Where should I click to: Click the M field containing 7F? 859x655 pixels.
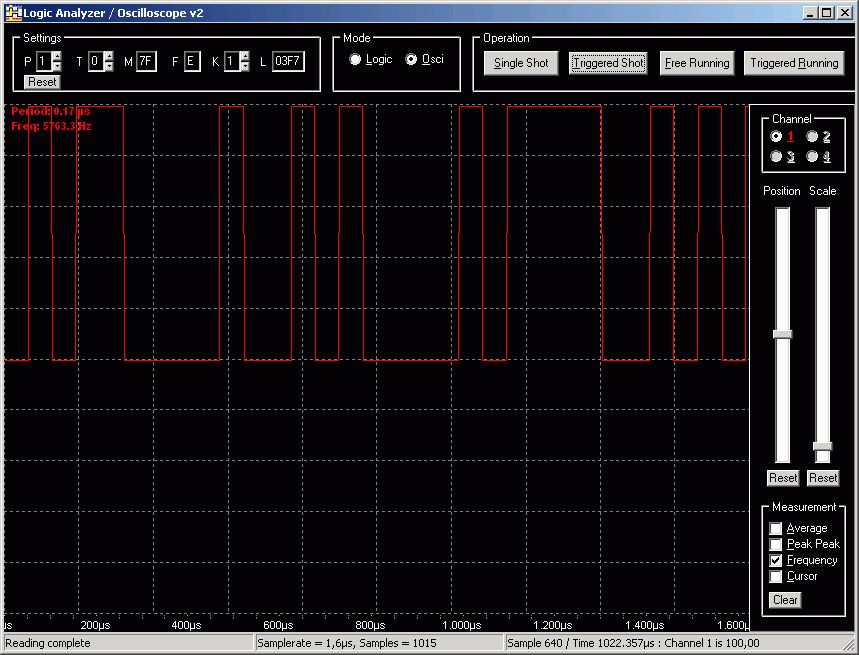click(x=146, y=61)
